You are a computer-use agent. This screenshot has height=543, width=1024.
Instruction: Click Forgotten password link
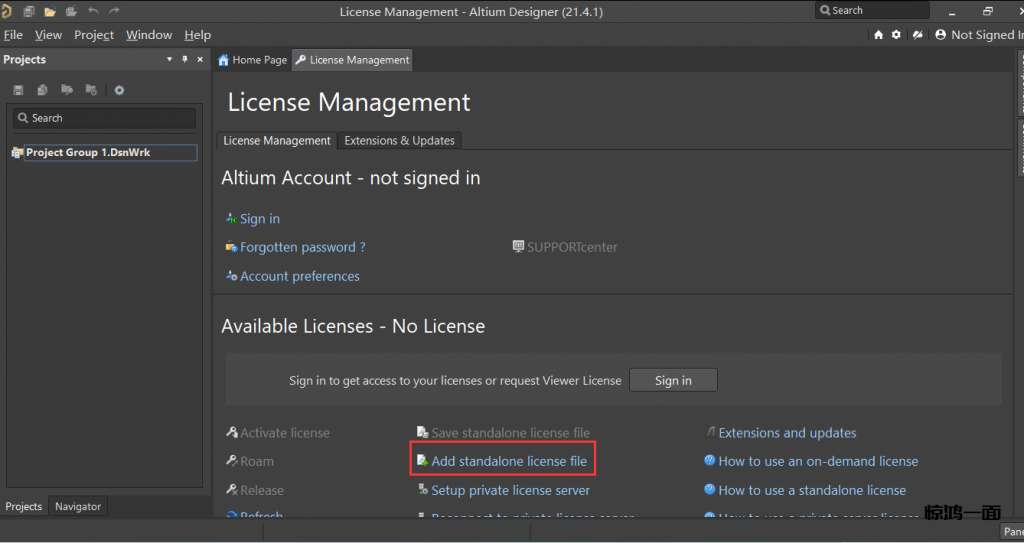click(x=302, y=247)
